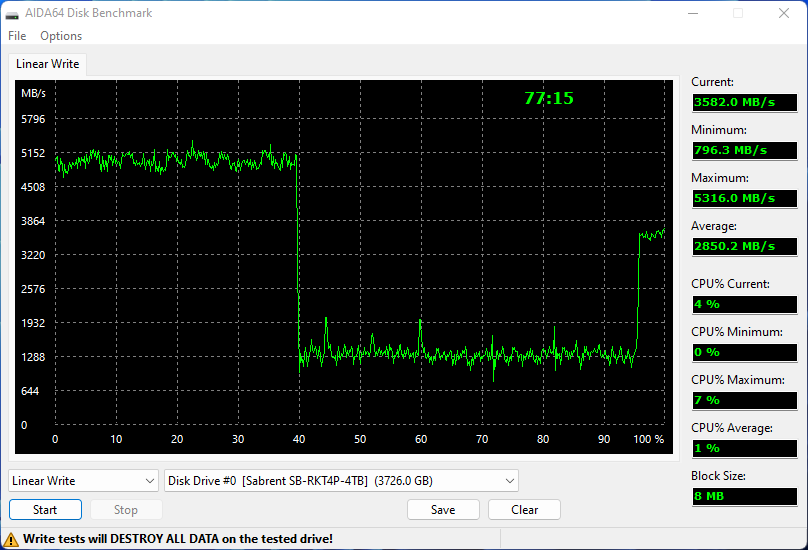Click the Start button

[45, 510]
